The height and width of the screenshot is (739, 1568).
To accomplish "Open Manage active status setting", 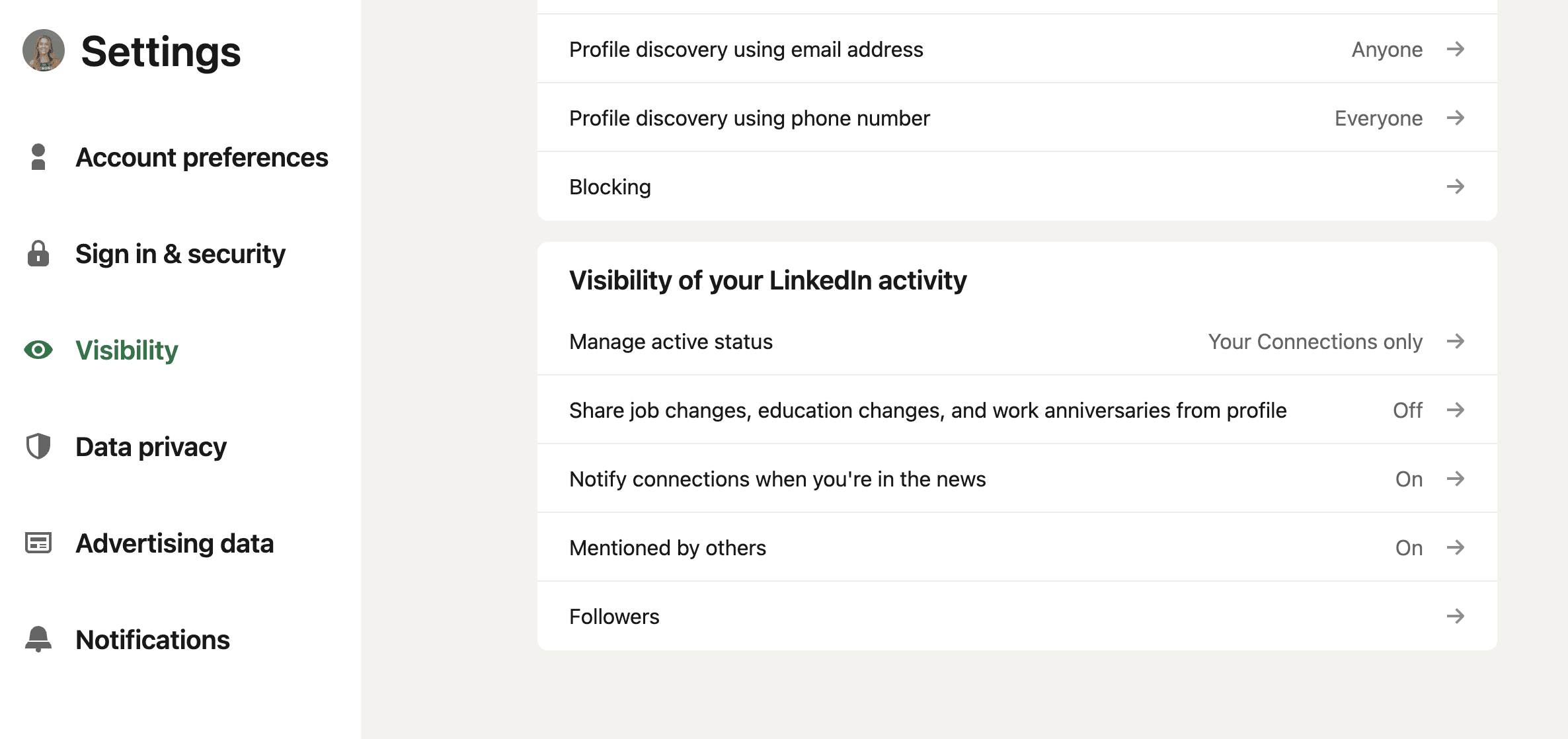I will 1017,342.
